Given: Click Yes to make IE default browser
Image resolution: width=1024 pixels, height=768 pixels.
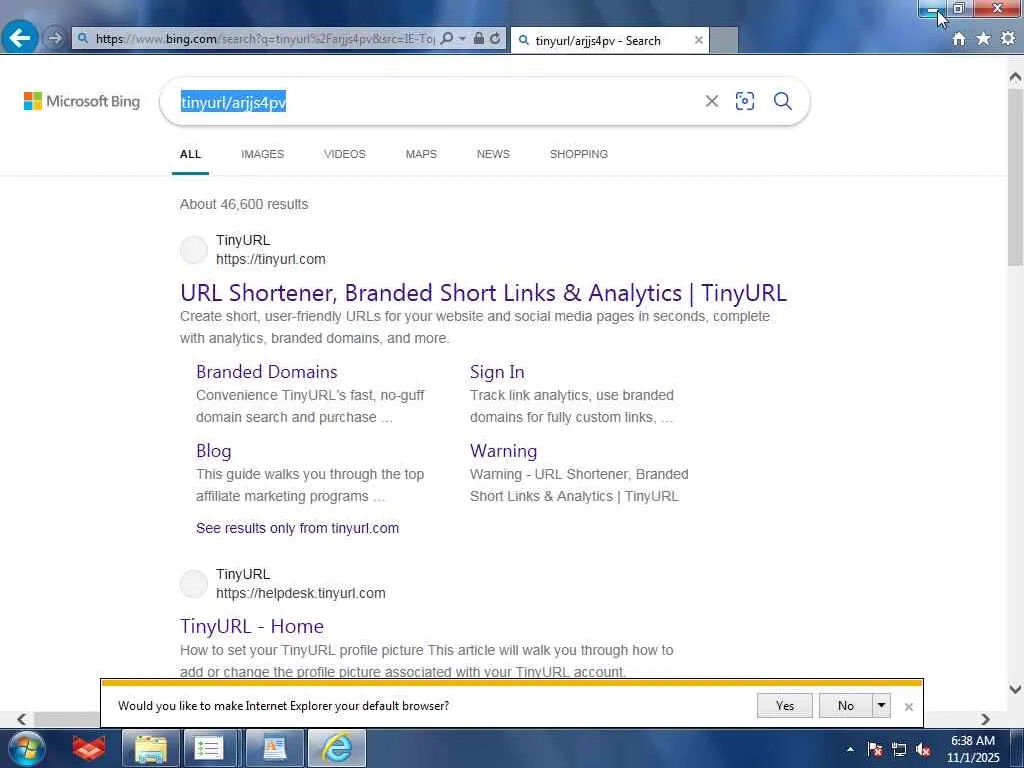Looking at the screenshot, I should pyautogui.click(x=785, y=705).
